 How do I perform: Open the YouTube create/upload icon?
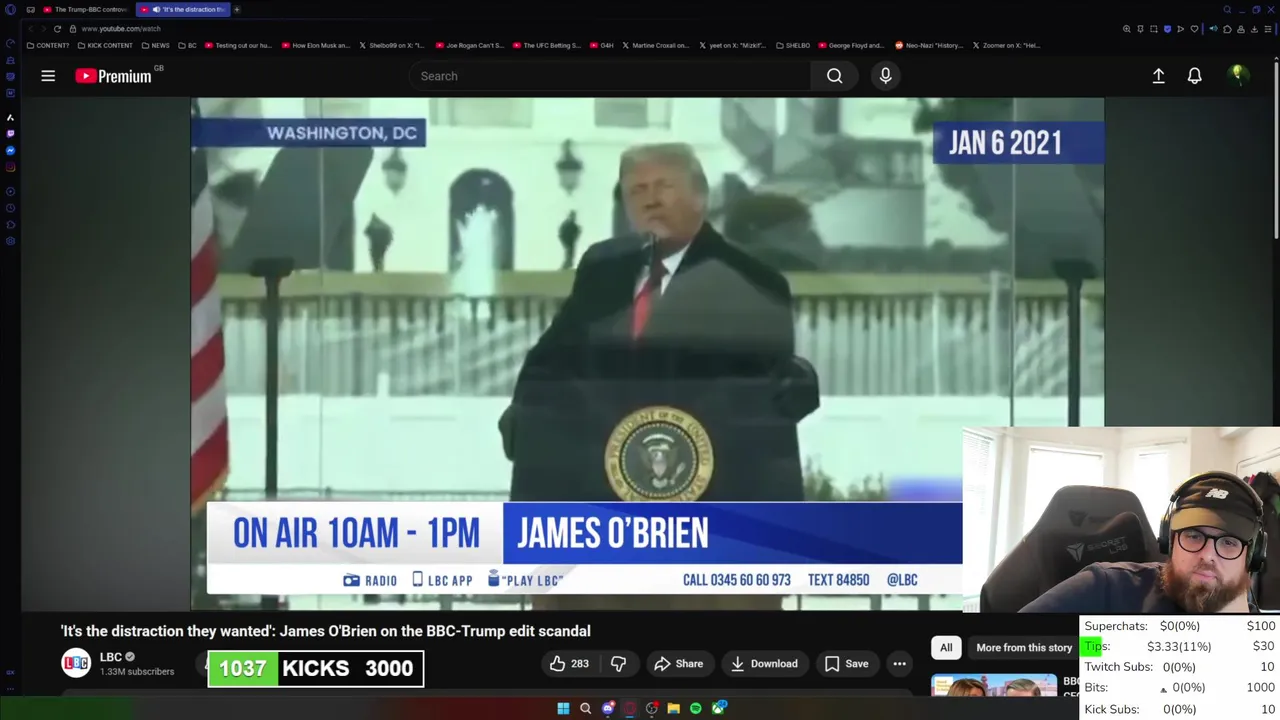pos(1158,76)
